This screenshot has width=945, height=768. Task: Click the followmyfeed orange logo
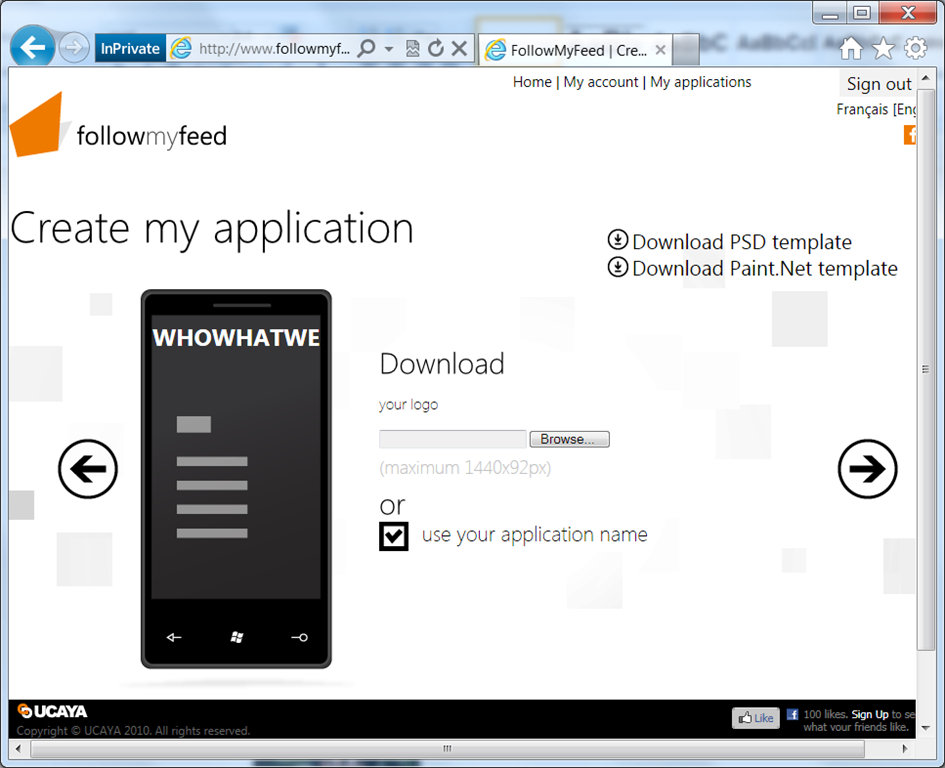(36, 125)
